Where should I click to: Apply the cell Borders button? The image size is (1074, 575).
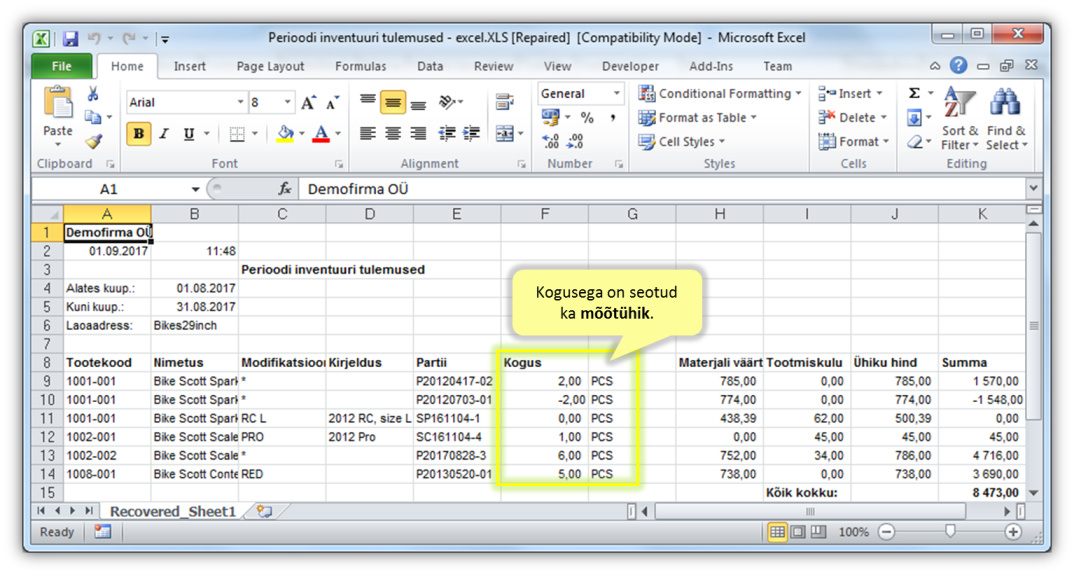(x=237, y=134)
